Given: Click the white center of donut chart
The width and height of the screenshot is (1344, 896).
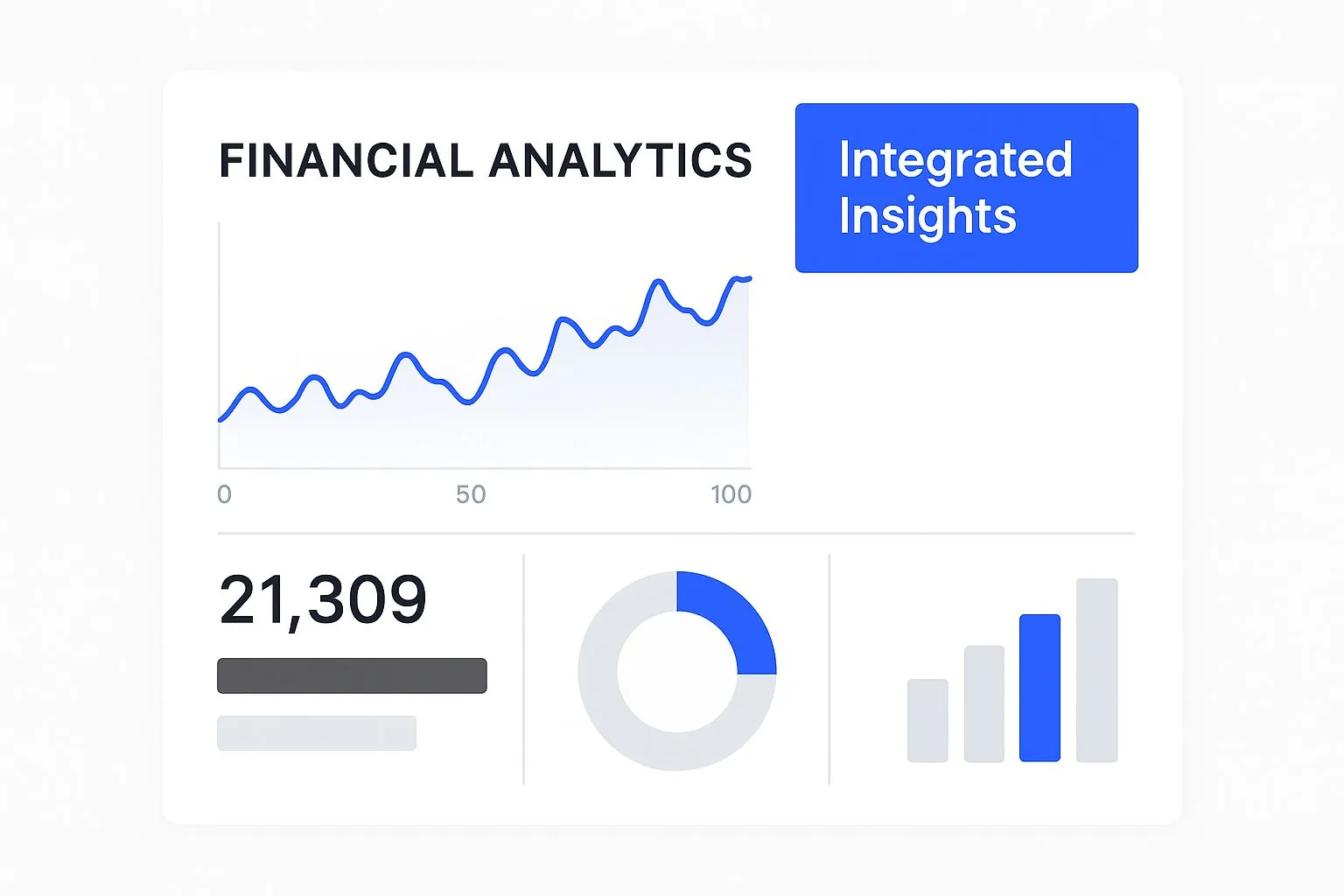Looking at the screenshot, I should pos(676,671).
